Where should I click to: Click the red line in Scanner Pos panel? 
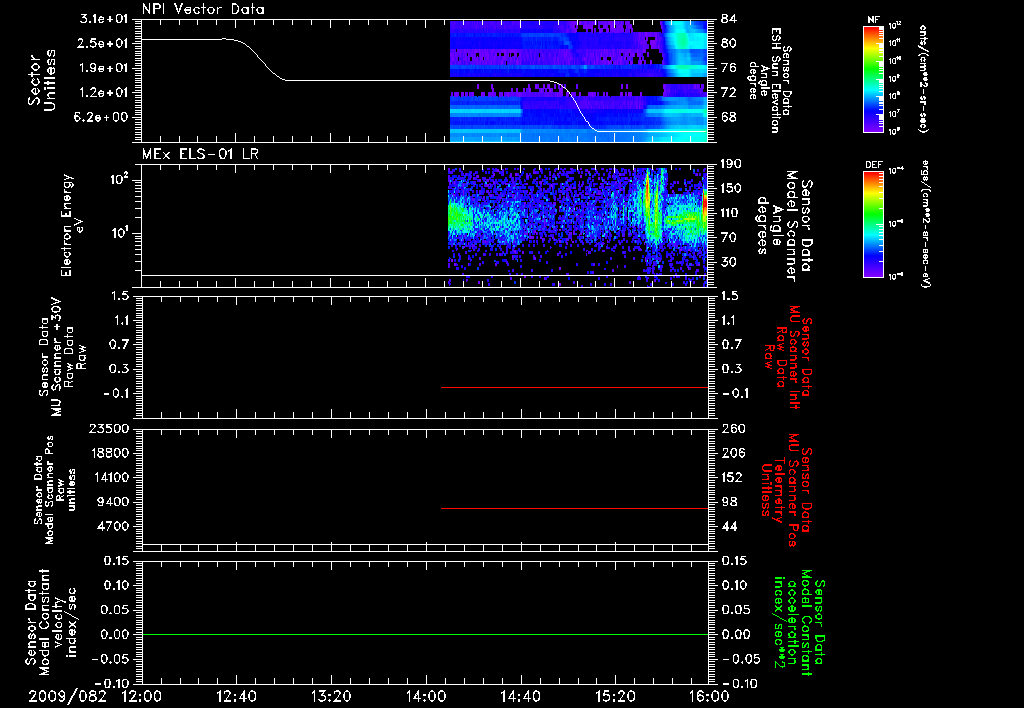click(575, 508)
